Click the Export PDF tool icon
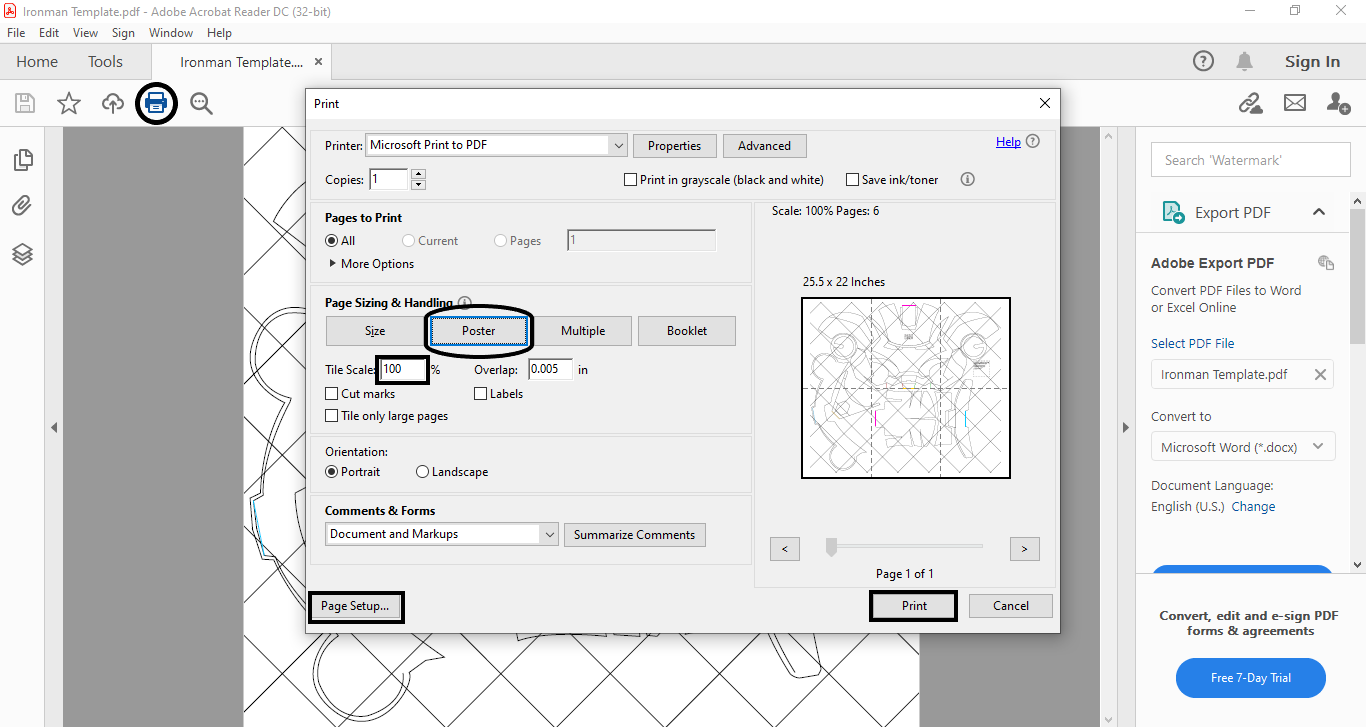This screenshot has width=1366, height=727. pyautogui.click(x=1173, y=212)
